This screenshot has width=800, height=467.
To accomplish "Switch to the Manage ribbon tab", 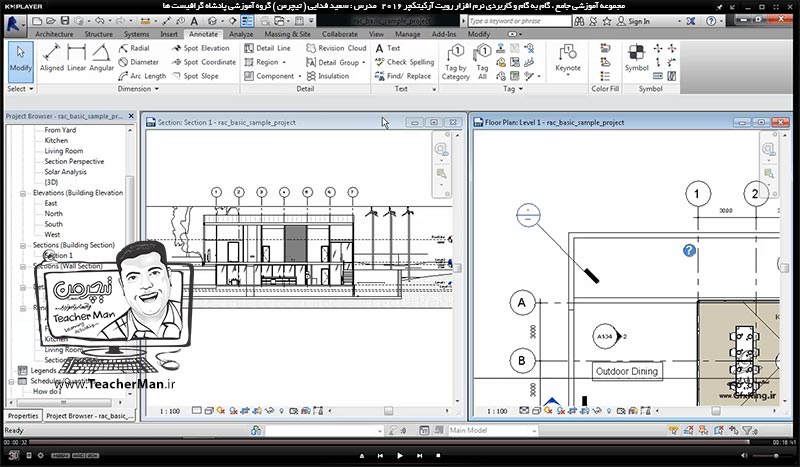I will pos(408,34).
